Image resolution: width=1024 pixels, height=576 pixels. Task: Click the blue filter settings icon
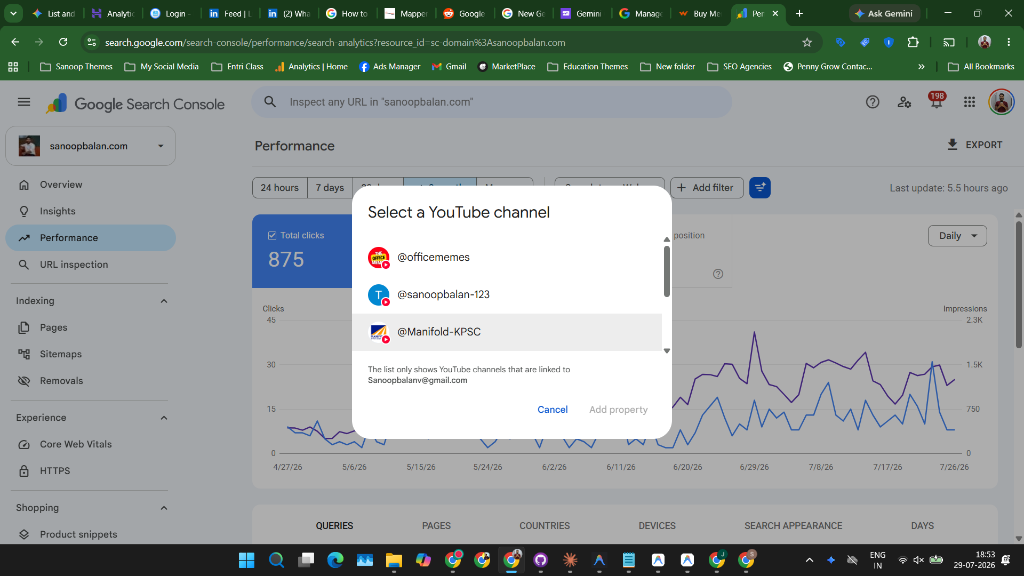coord(760,187)
